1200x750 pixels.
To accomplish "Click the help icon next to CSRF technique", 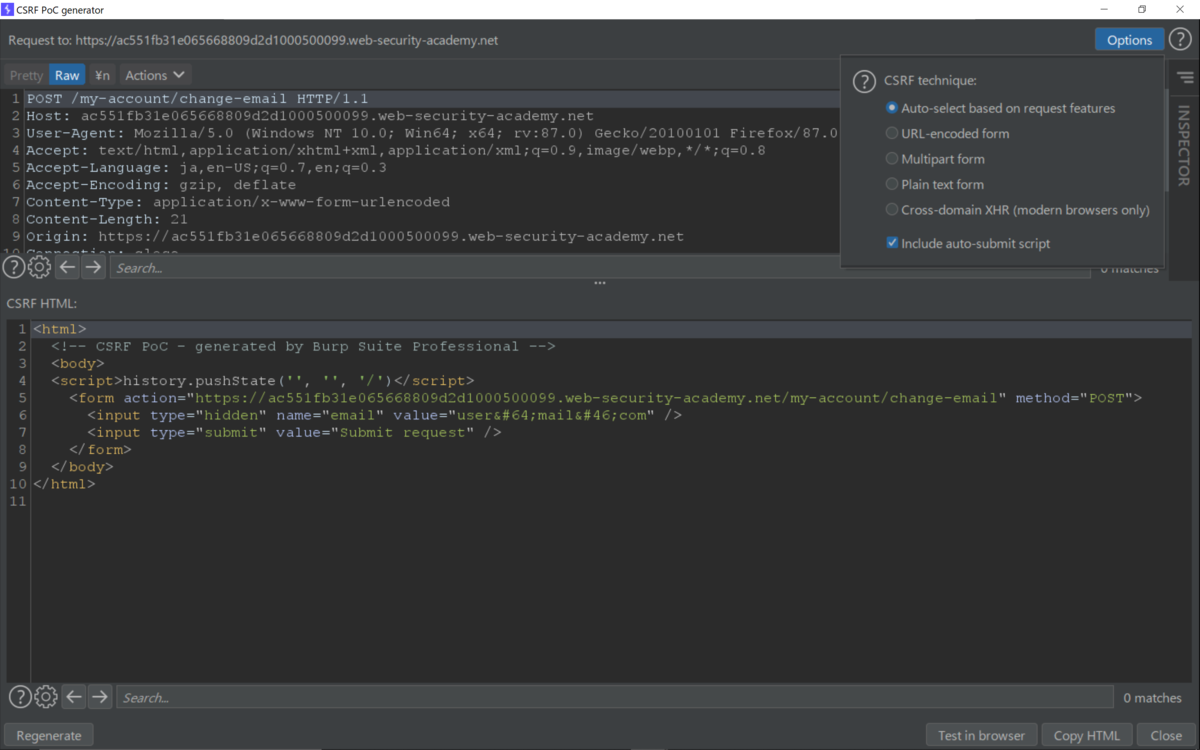I will (x=864, y=81).
